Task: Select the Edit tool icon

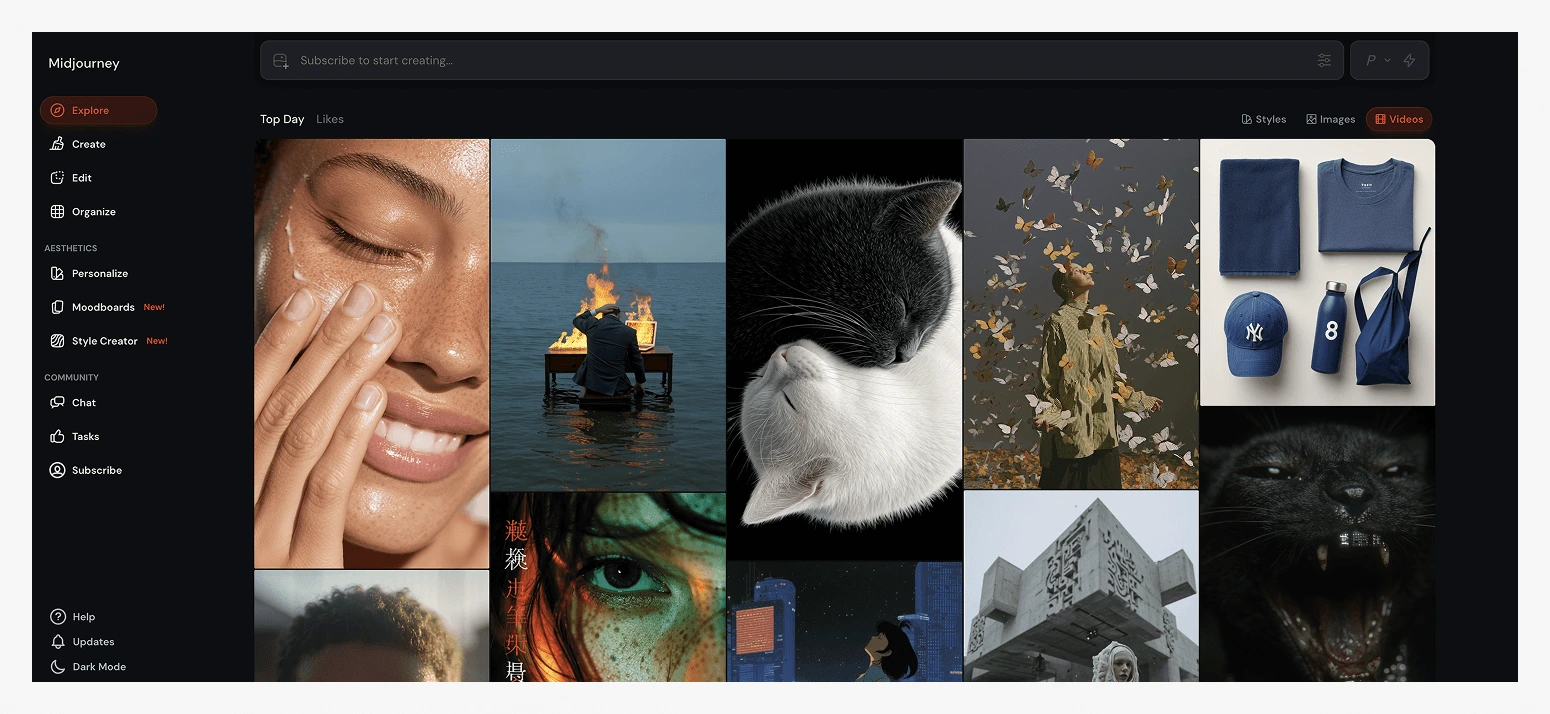Action: (58, 178)
